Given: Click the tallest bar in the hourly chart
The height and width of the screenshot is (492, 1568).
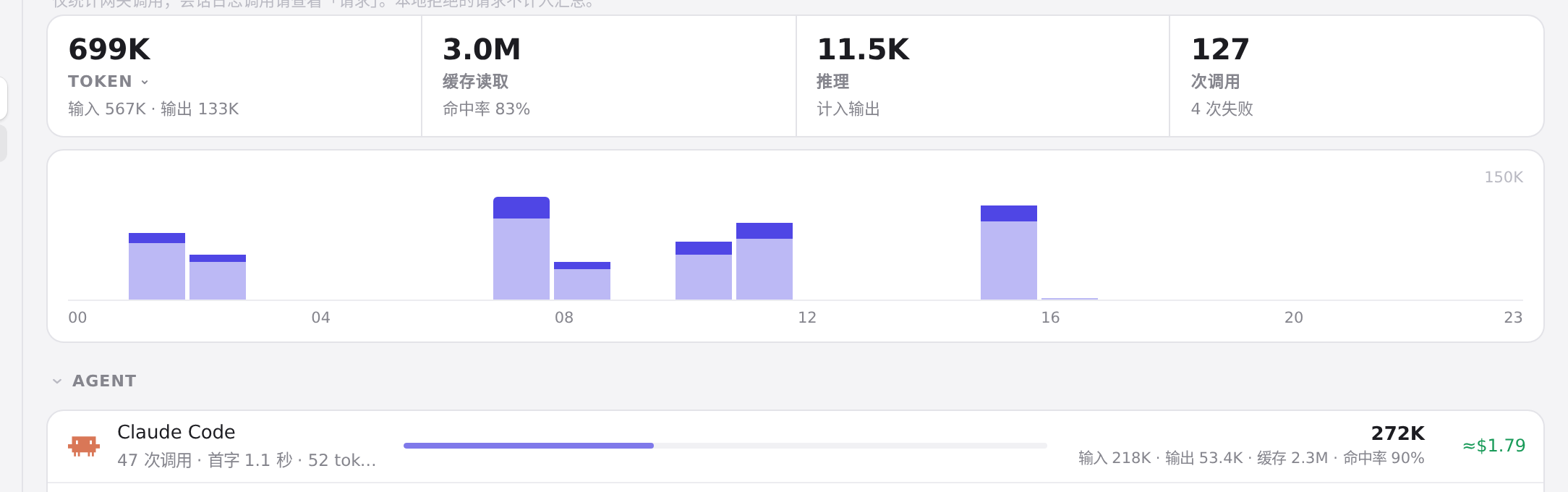Looking at the screenshot, I should click(x=521, y=248).
